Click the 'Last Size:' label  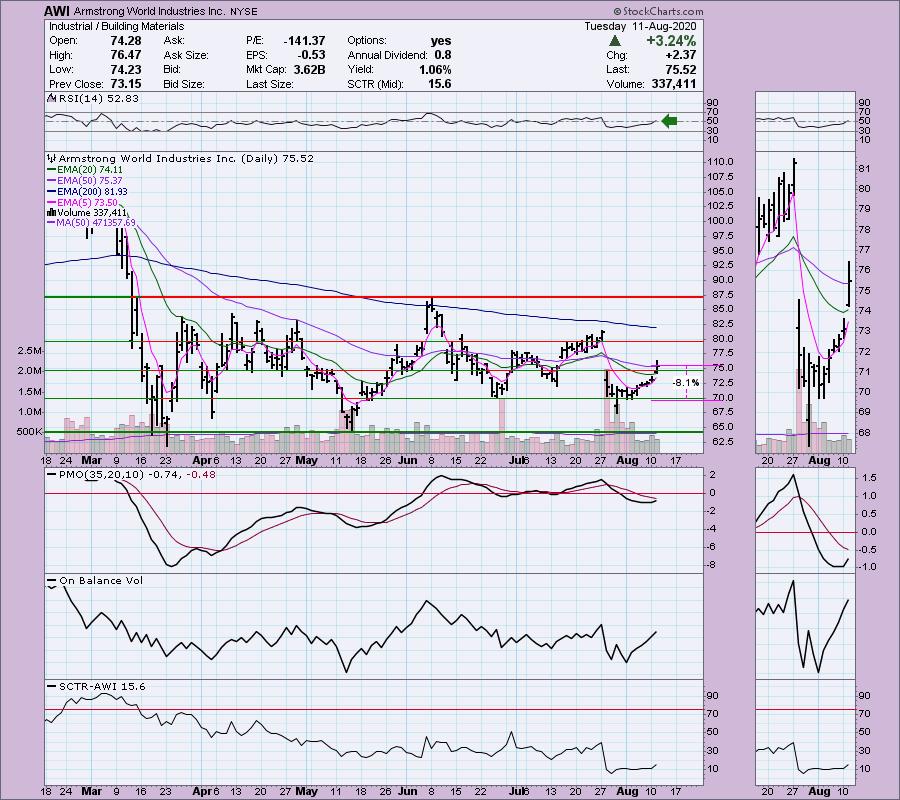click(x=270, y=84)
